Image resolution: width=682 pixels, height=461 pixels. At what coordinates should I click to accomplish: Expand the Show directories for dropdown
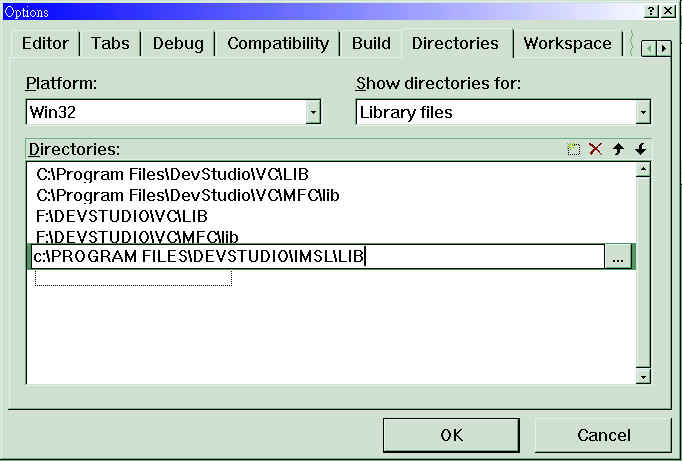click(643, 112)
